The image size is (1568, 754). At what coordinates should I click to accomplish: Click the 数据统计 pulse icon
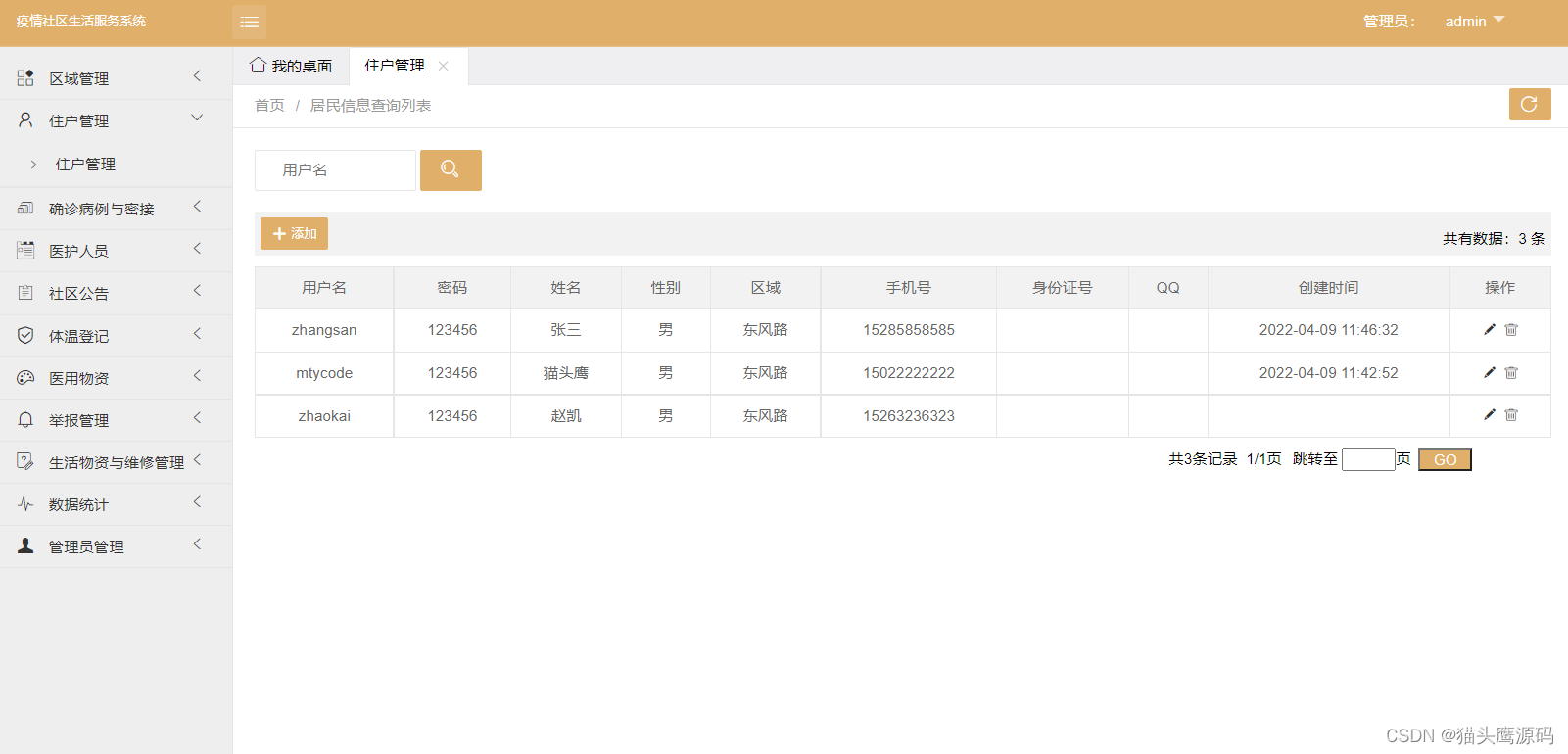coord(25,503)
